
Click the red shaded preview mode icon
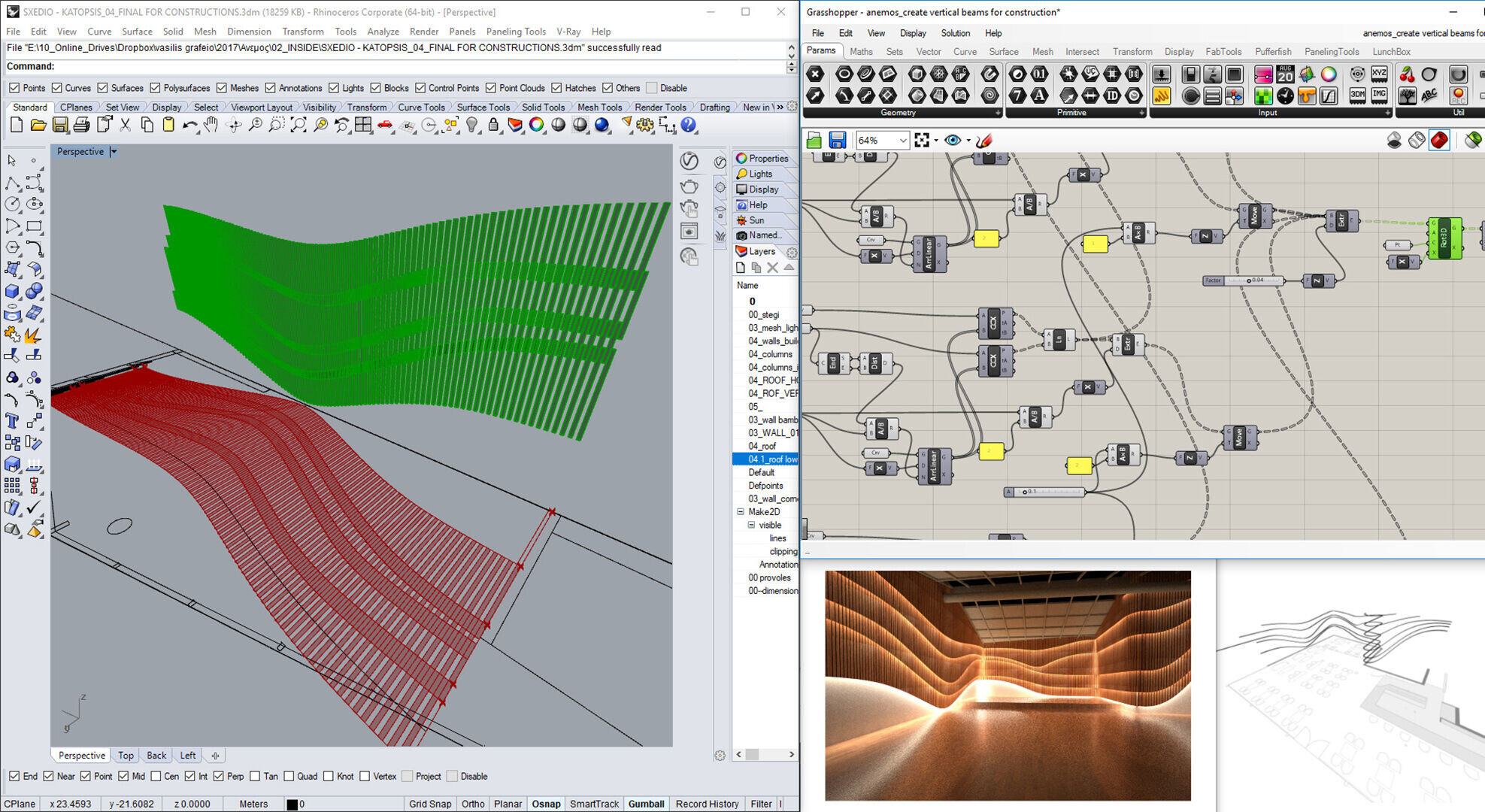[1439, 140]
